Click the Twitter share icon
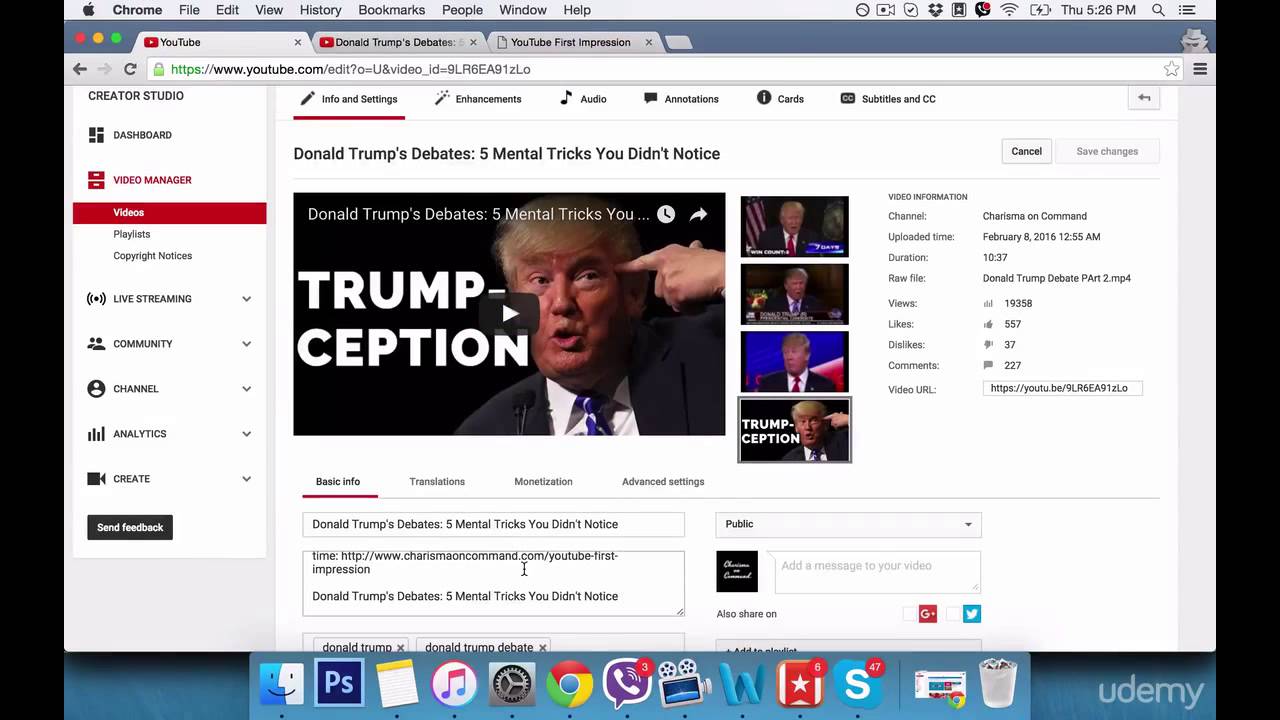The width and height of the screenshot is (1280, 720). click(972, 614)
